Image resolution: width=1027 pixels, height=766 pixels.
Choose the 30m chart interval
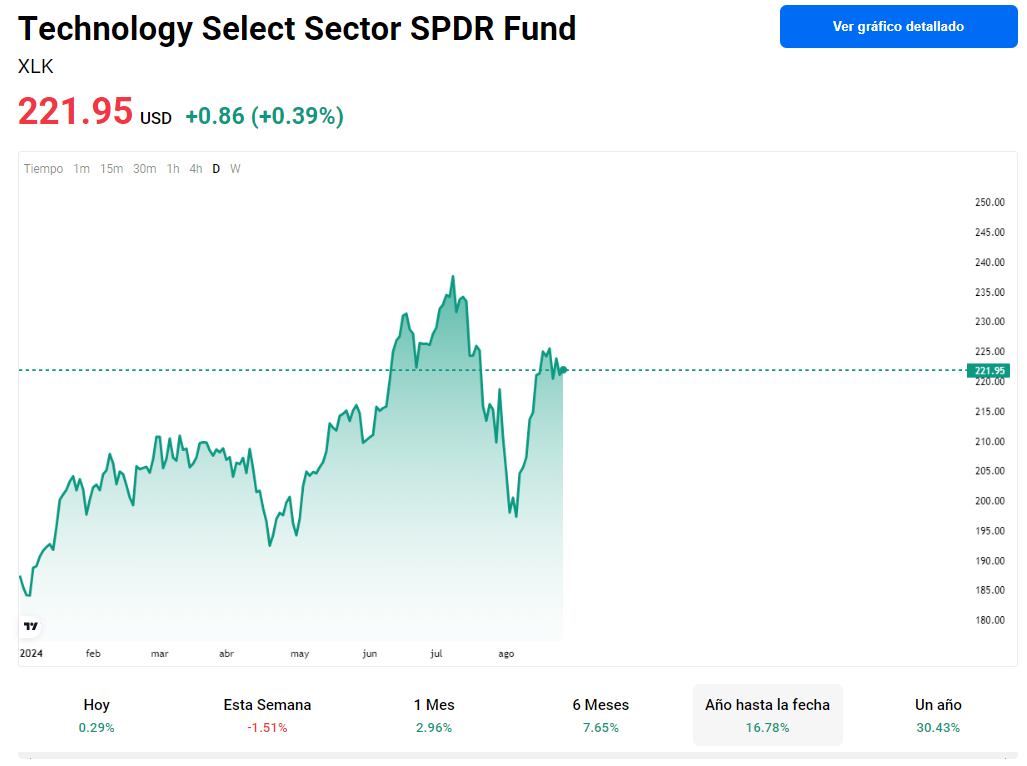[x=145, y=169]
